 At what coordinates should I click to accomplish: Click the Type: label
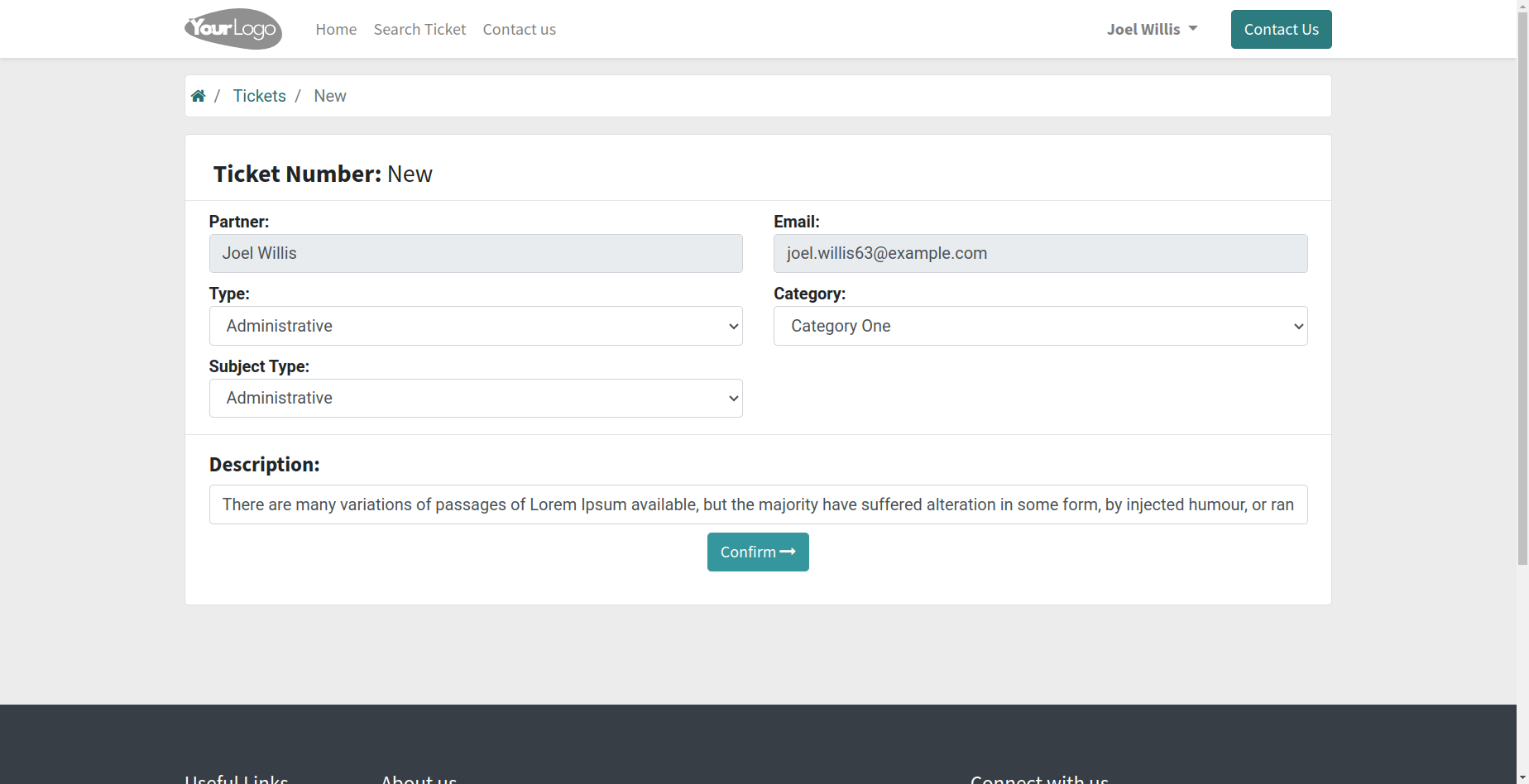[229, 294]
